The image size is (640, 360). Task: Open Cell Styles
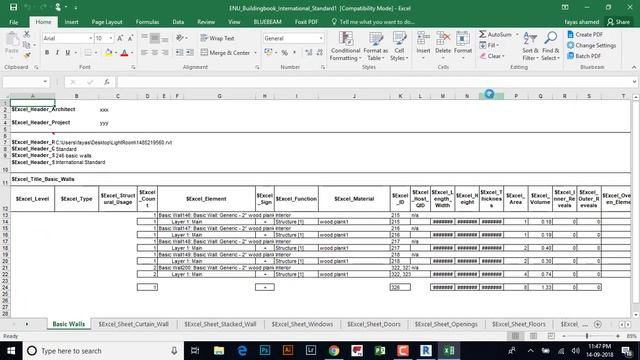399,46
